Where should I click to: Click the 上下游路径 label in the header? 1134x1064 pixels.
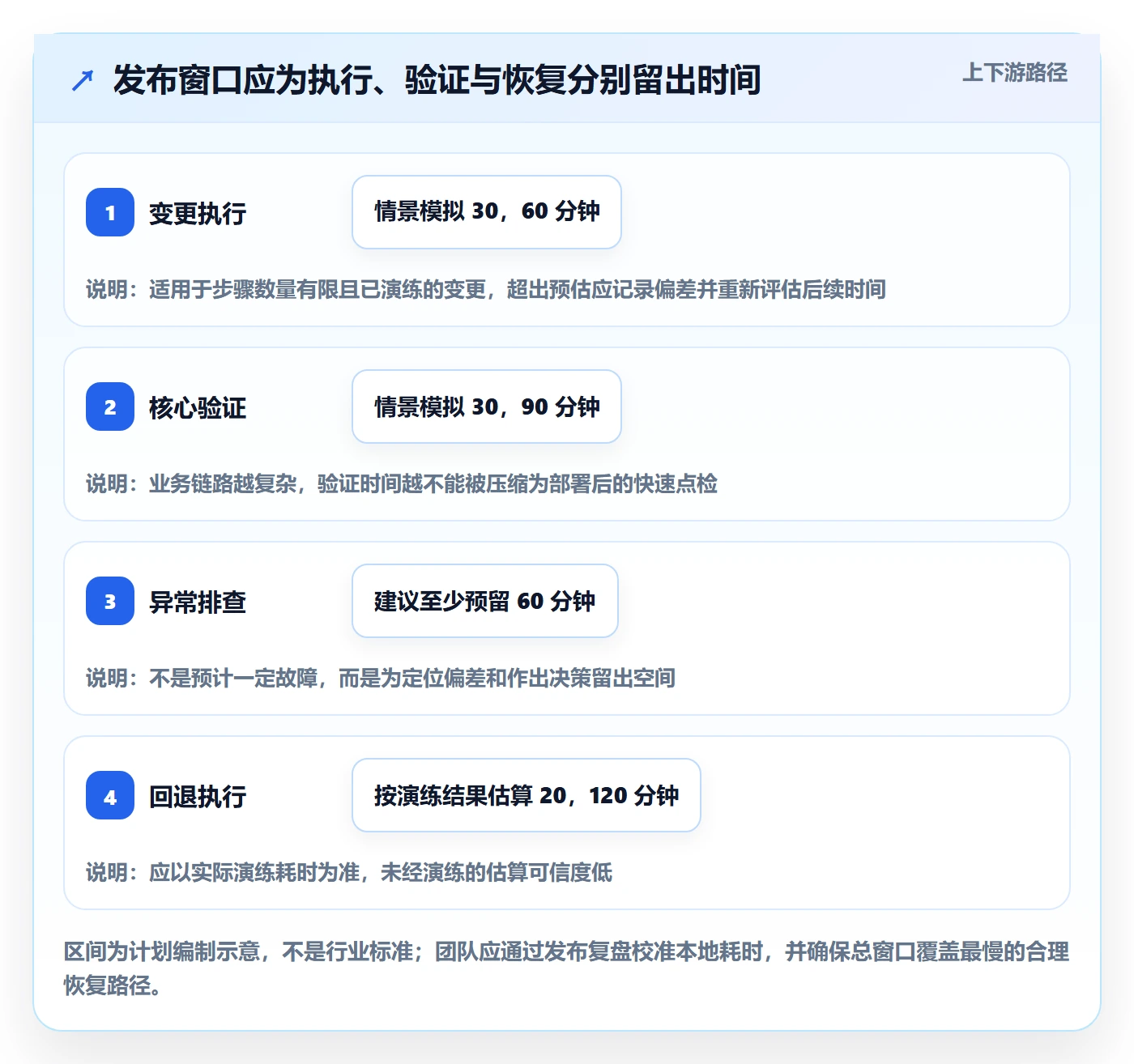[x=1015, y=73]
